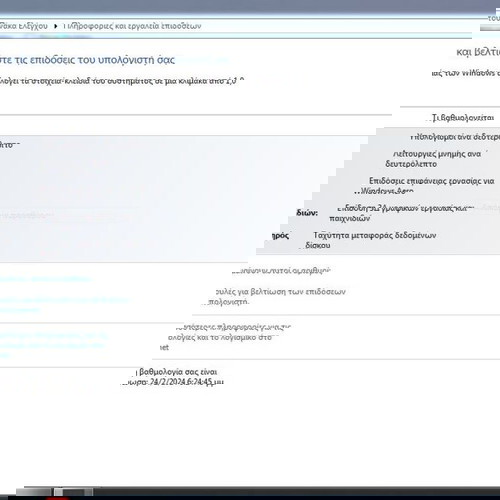Select Επιδόσεις επιφάνειας εργασίας για Windows Aero
Screen dimensions: 500x500
click(425, 186)
